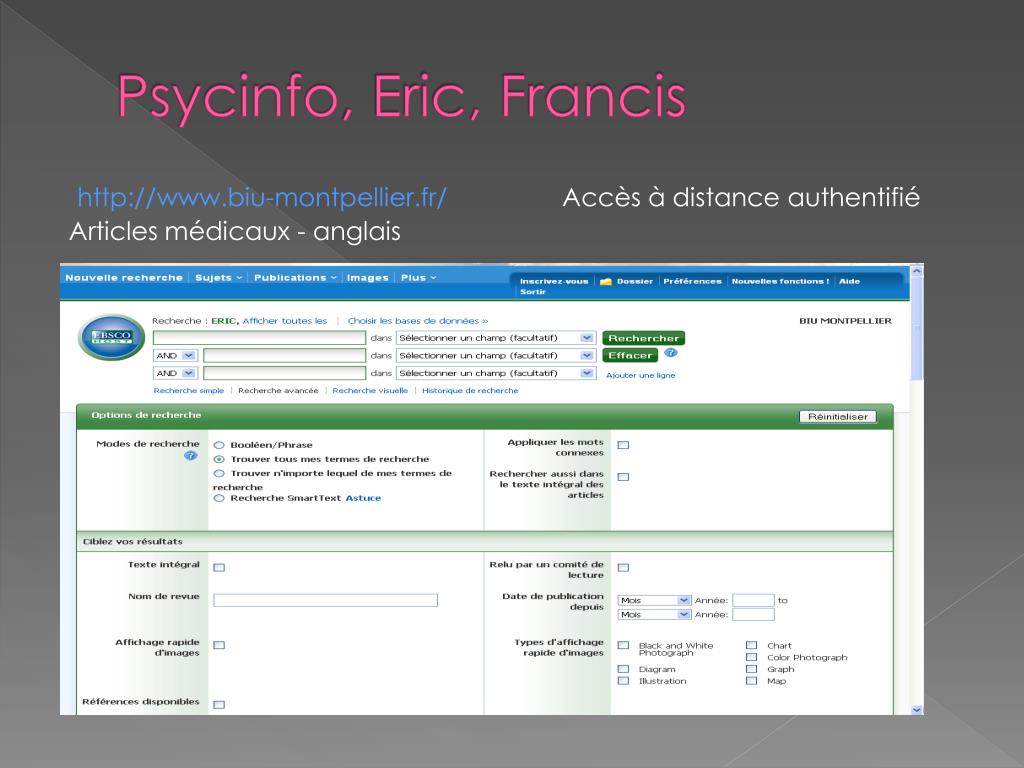Enable Relu par un comité de lecture
This screenshot has width=1024, height=768.
624,568
